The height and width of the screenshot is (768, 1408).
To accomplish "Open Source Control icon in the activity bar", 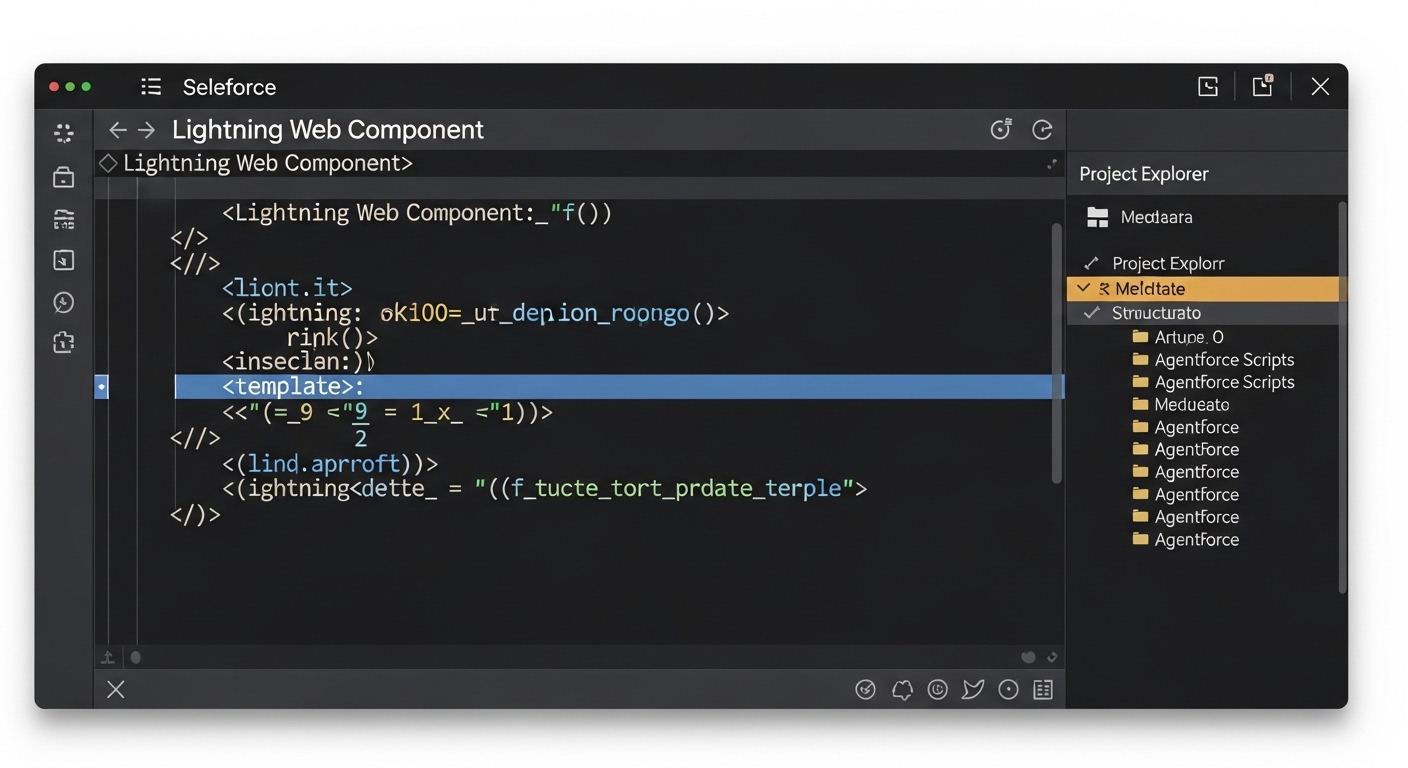I will 63,218.
